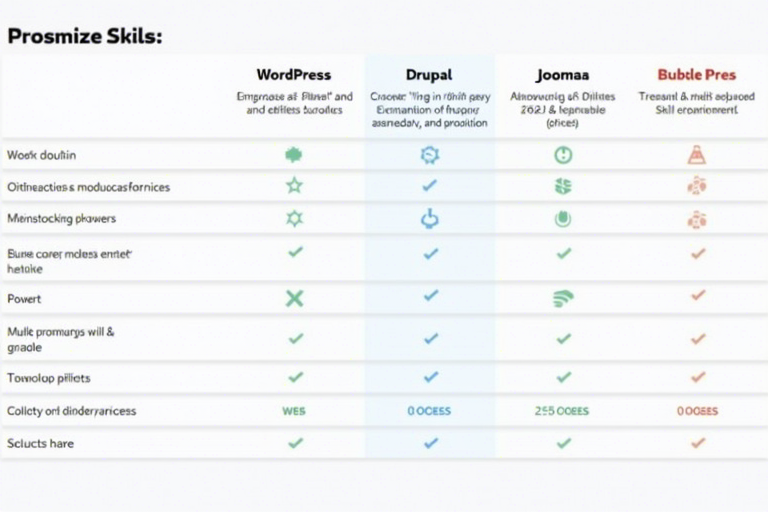Click the Joomaa wifi-style icon in Powert row

(563, 297)
